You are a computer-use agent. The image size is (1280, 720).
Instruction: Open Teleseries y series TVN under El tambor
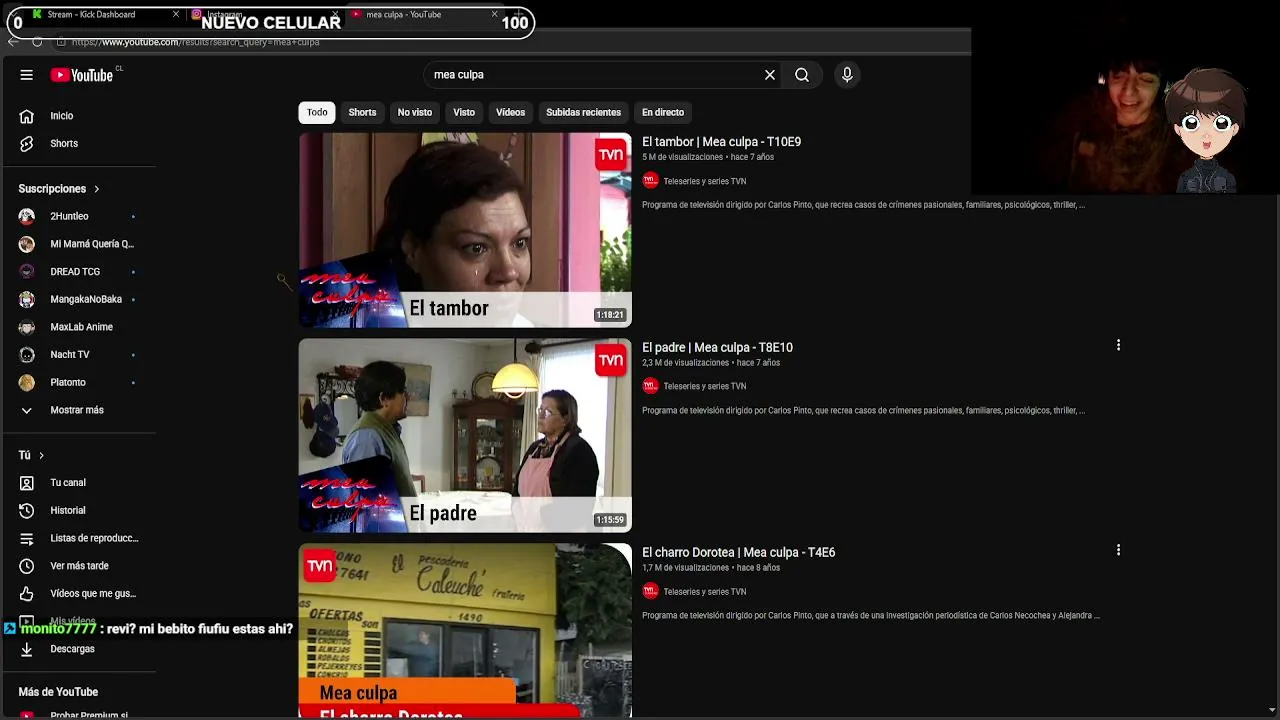click(705, 181)
